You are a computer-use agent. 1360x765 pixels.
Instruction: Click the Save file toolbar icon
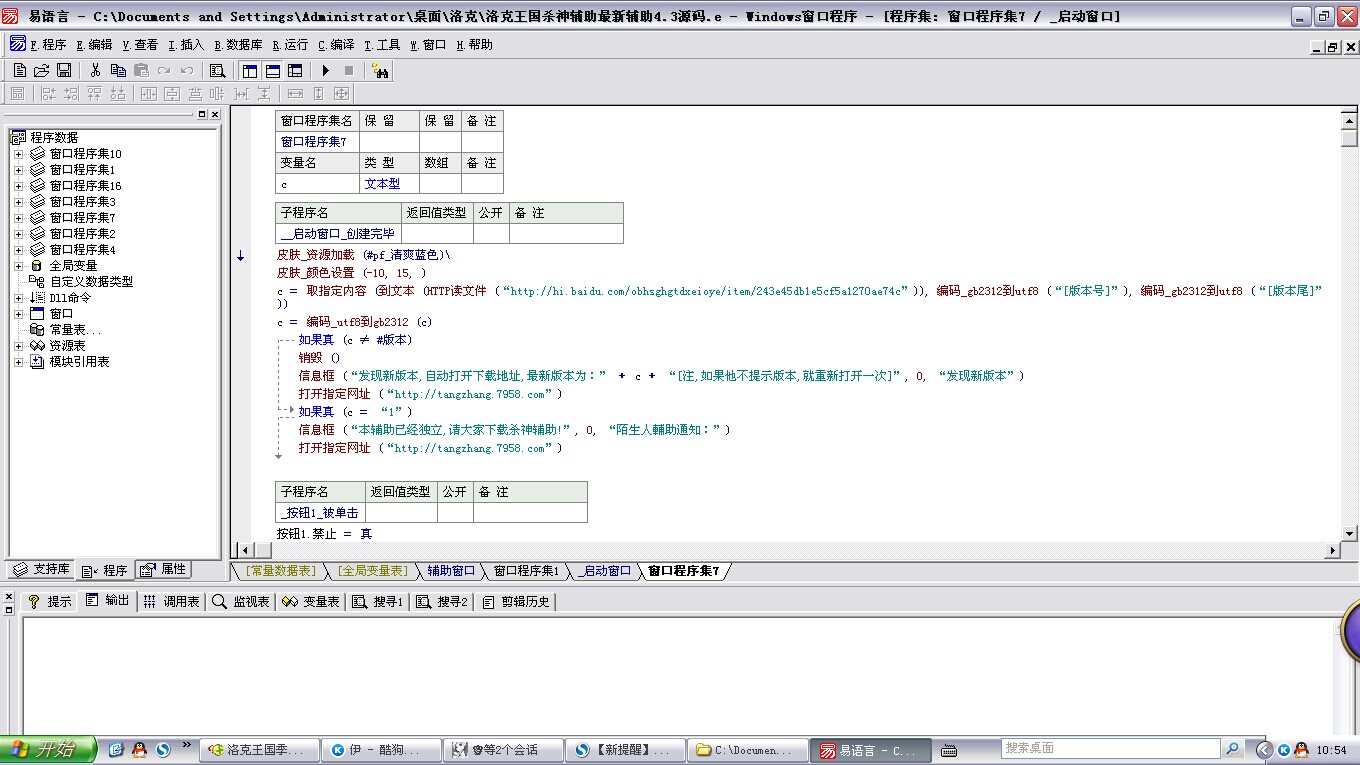(64, 70)
